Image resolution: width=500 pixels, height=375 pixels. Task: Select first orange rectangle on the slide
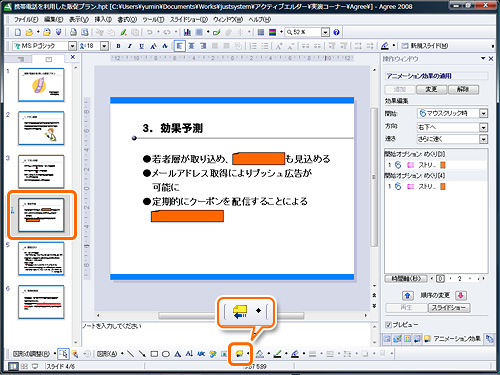point(258,159)
